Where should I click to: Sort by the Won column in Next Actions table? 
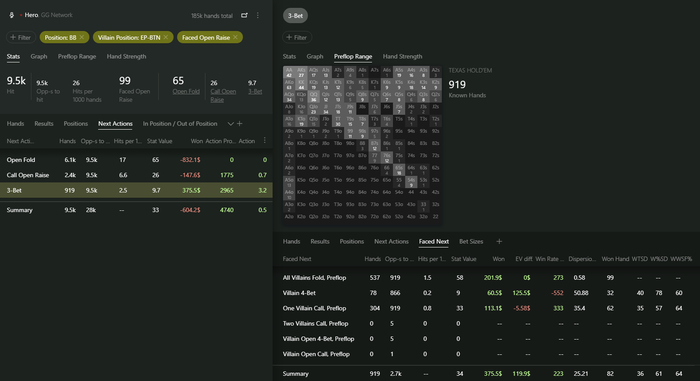click(197, 141)
